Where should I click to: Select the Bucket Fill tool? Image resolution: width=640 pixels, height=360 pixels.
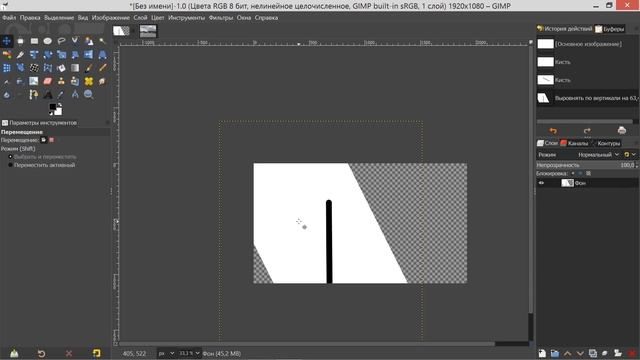click(x=61, y=68)
